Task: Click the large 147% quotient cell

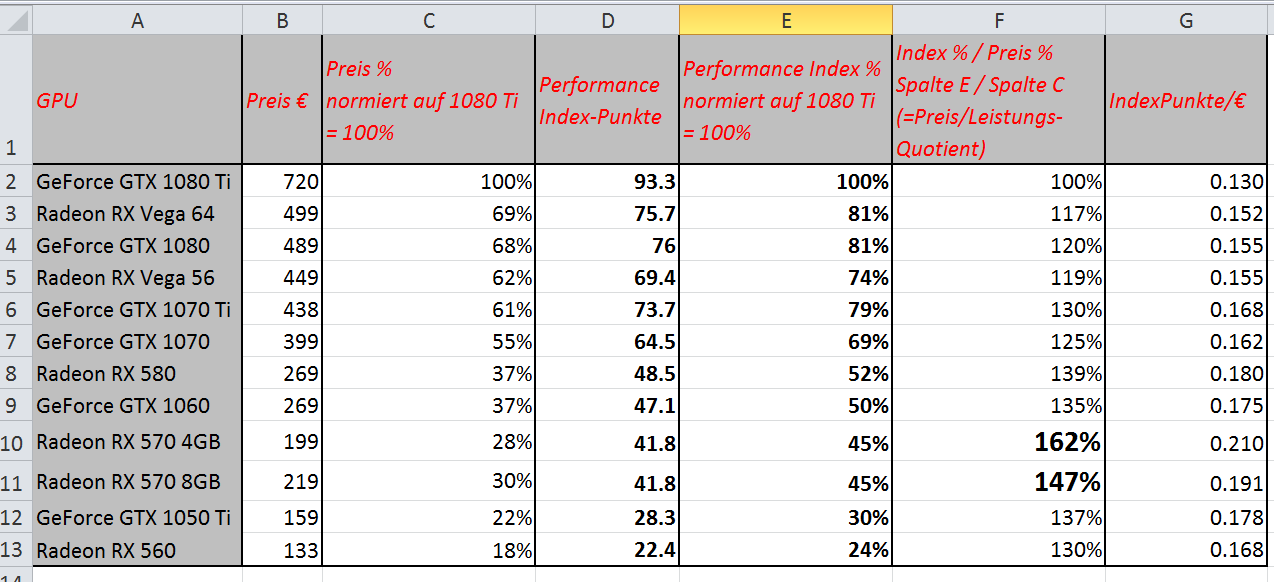Action: [998, 482]
